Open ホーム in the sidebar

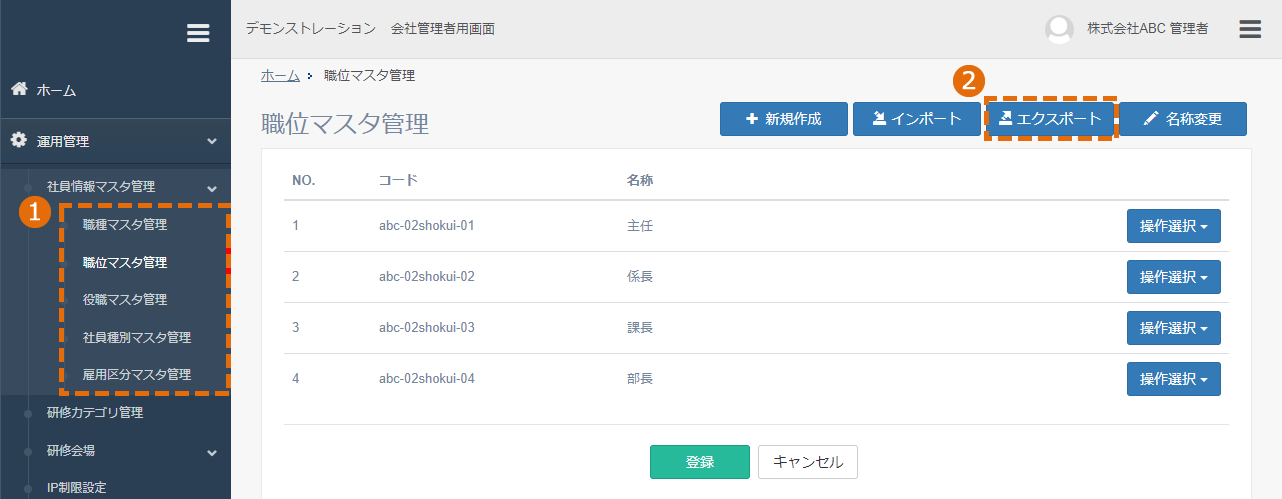point(57,90)
